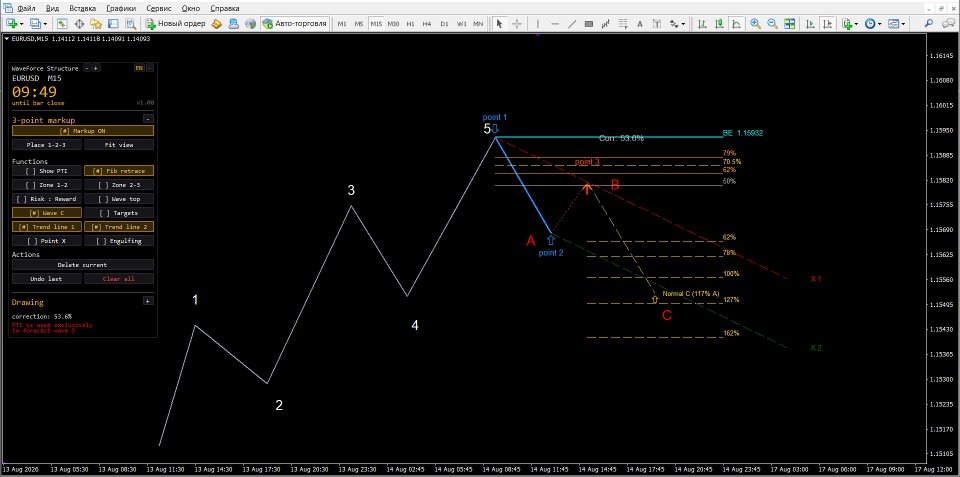
Task: Switch to bar chart display
Action: pos(702,23)
